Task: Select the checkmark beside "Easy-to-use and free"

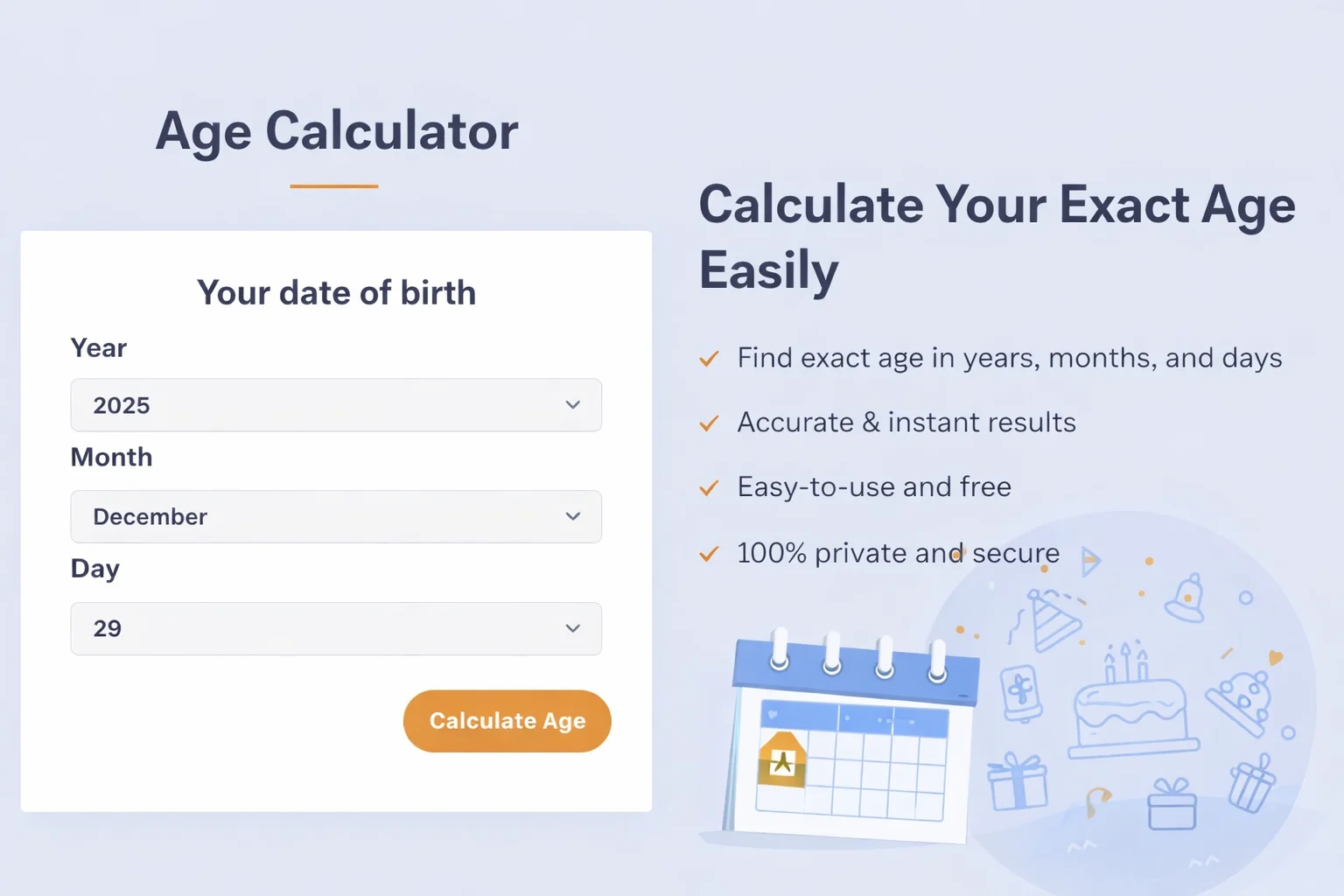Action: coord(709,488)
